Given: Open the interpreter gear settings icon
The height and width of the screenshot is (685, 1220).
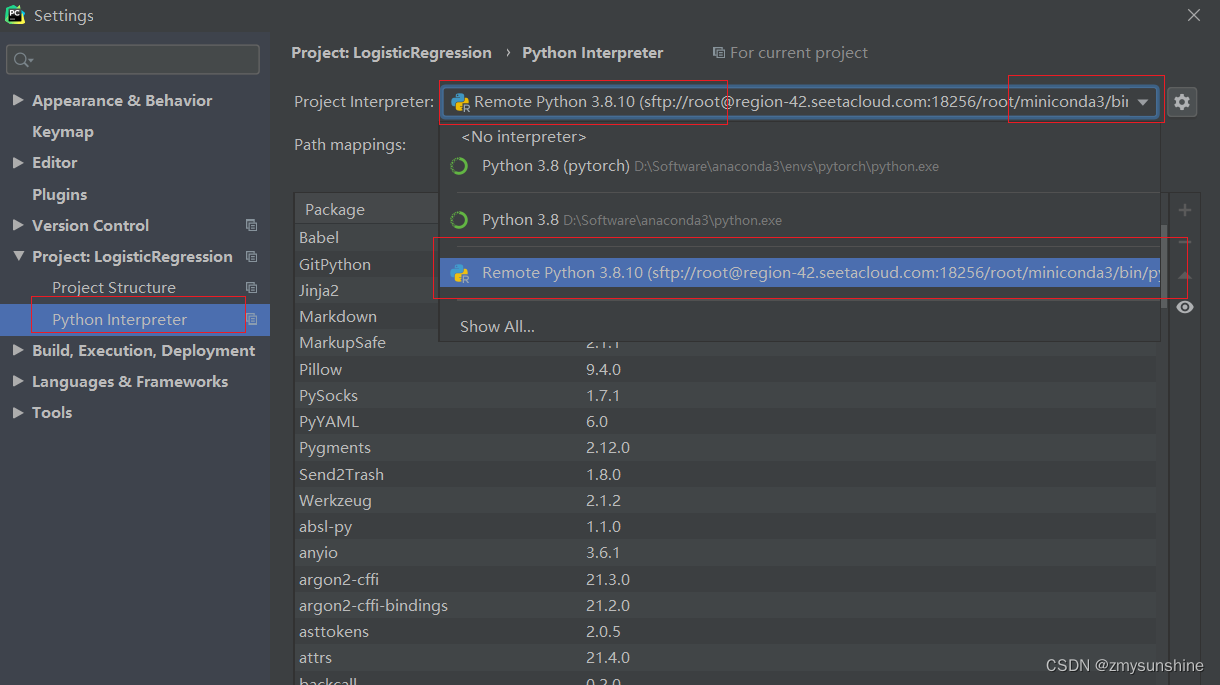Looking at the screenshot, I should pos(1182,101).
